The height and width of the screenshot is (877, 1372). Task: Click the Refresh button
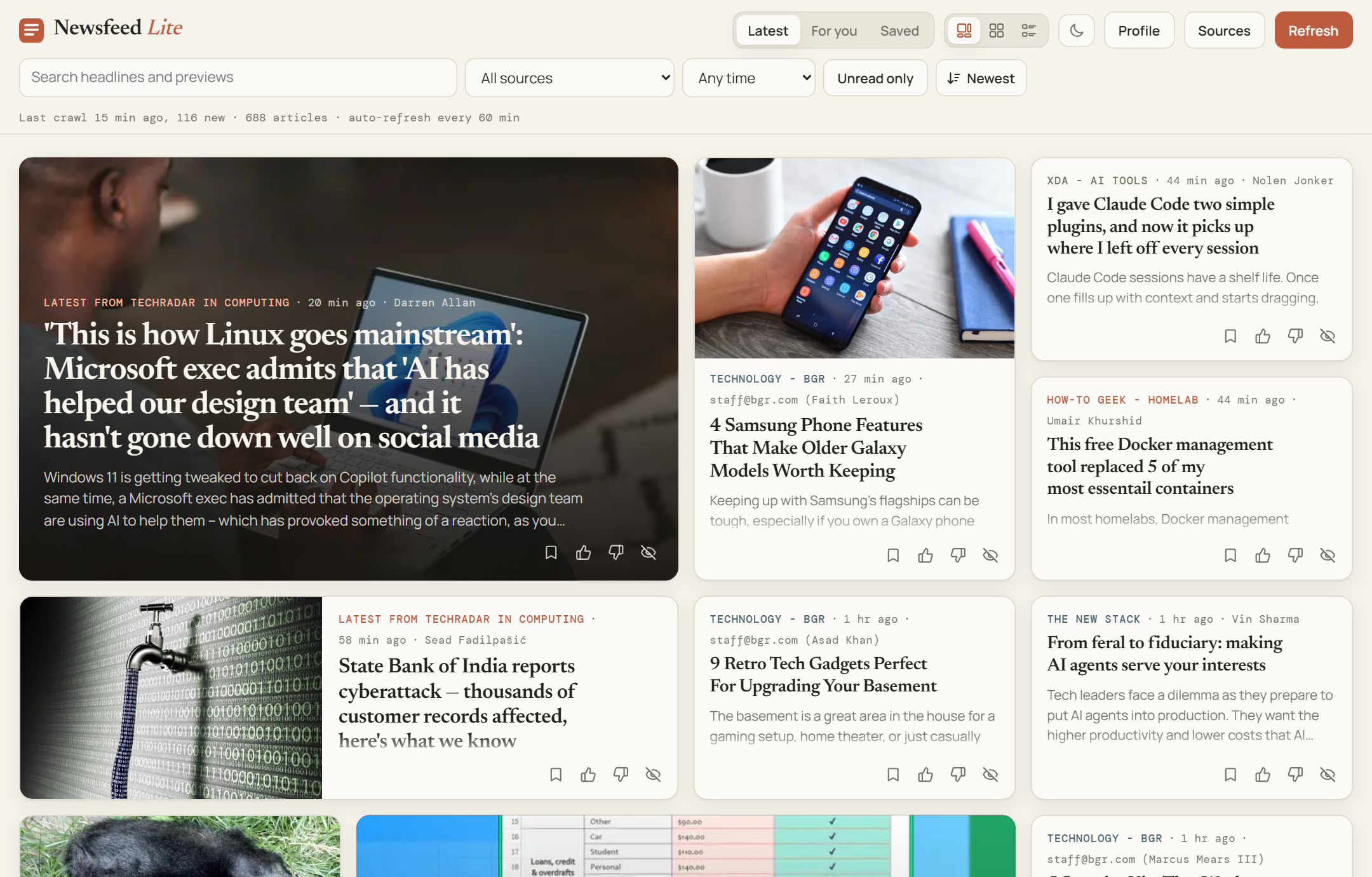tap(1314, 31)
